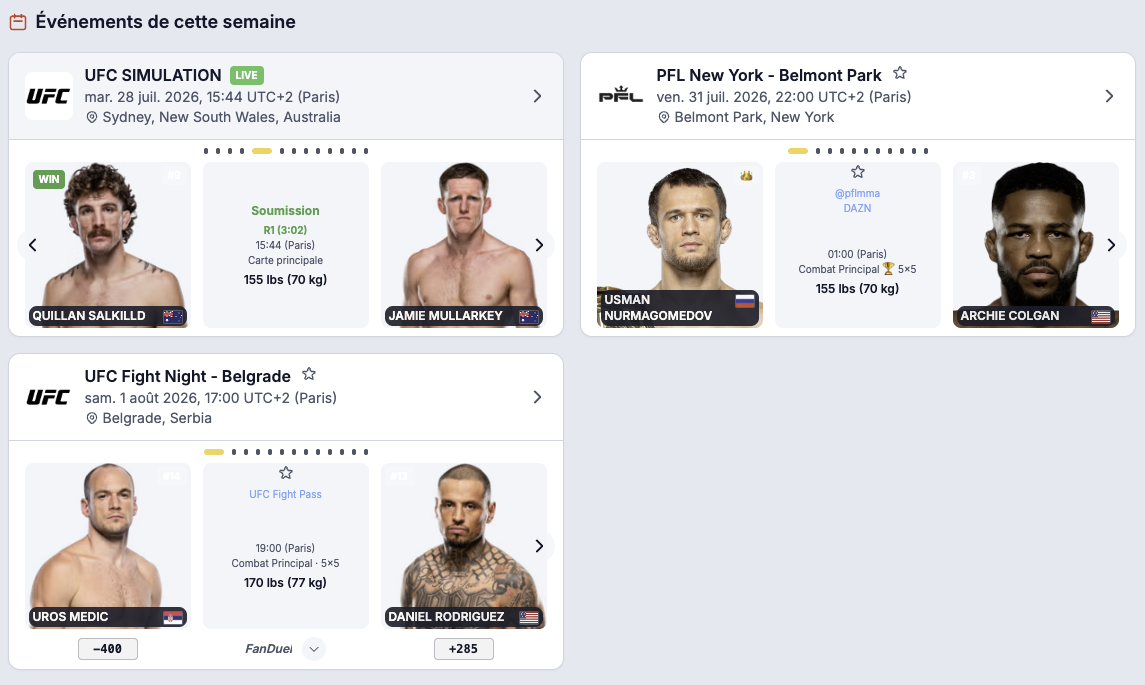
Task: Click Uros Medic -400 odds button
Action: pyautogui.click(x=108, y=648)
